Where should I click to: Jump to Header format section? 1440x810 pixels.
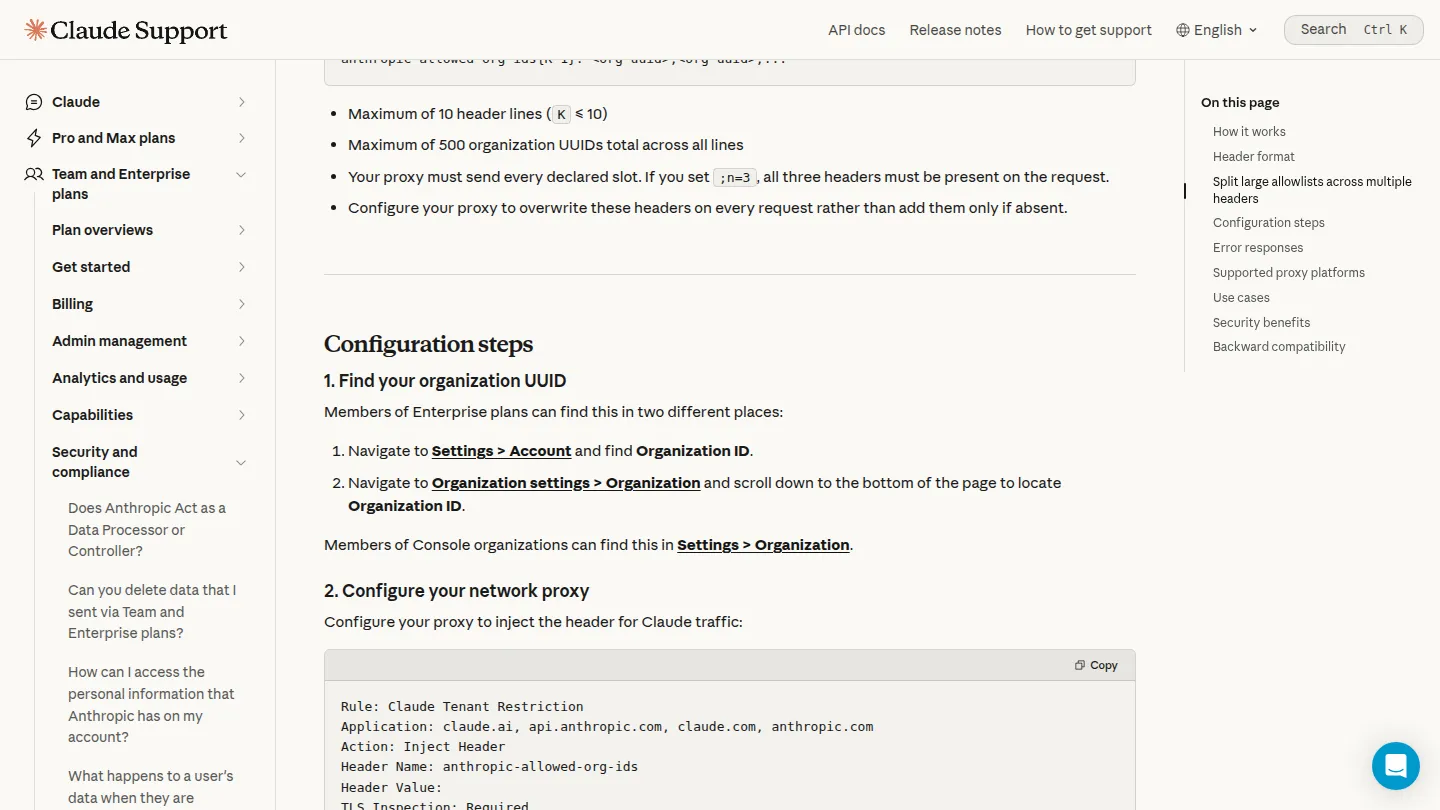(1253, 156)
